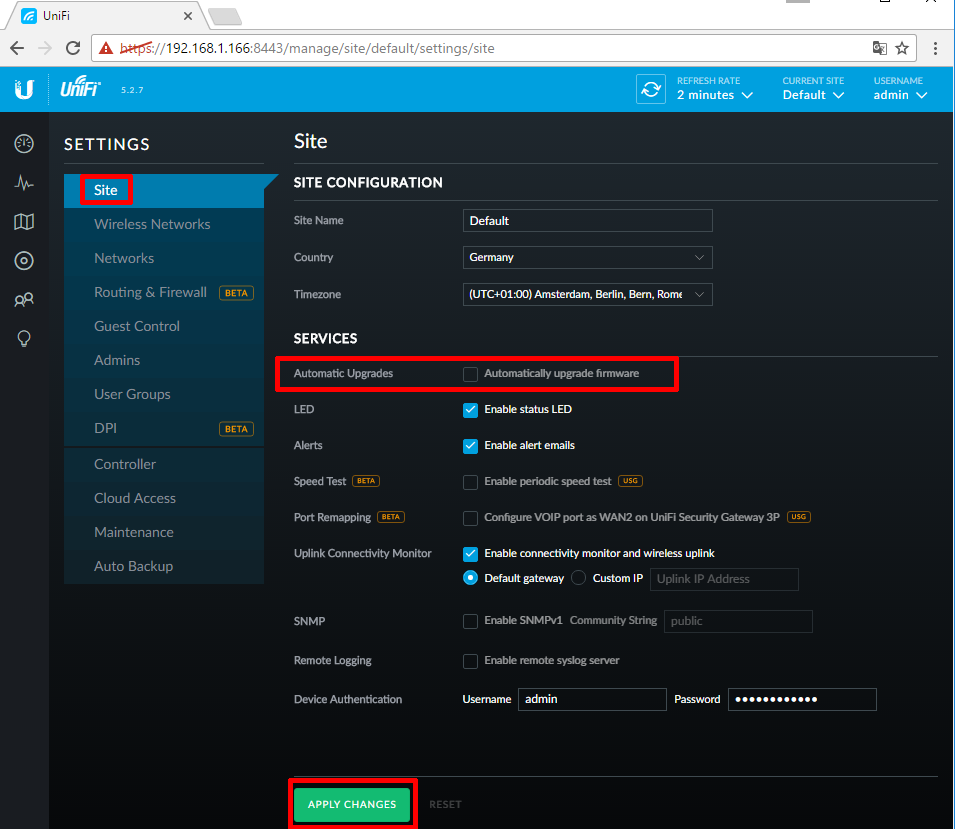Check Enable remote syslog server
The height and width of the screenshot is (829, 955).
tap(470, 661)
